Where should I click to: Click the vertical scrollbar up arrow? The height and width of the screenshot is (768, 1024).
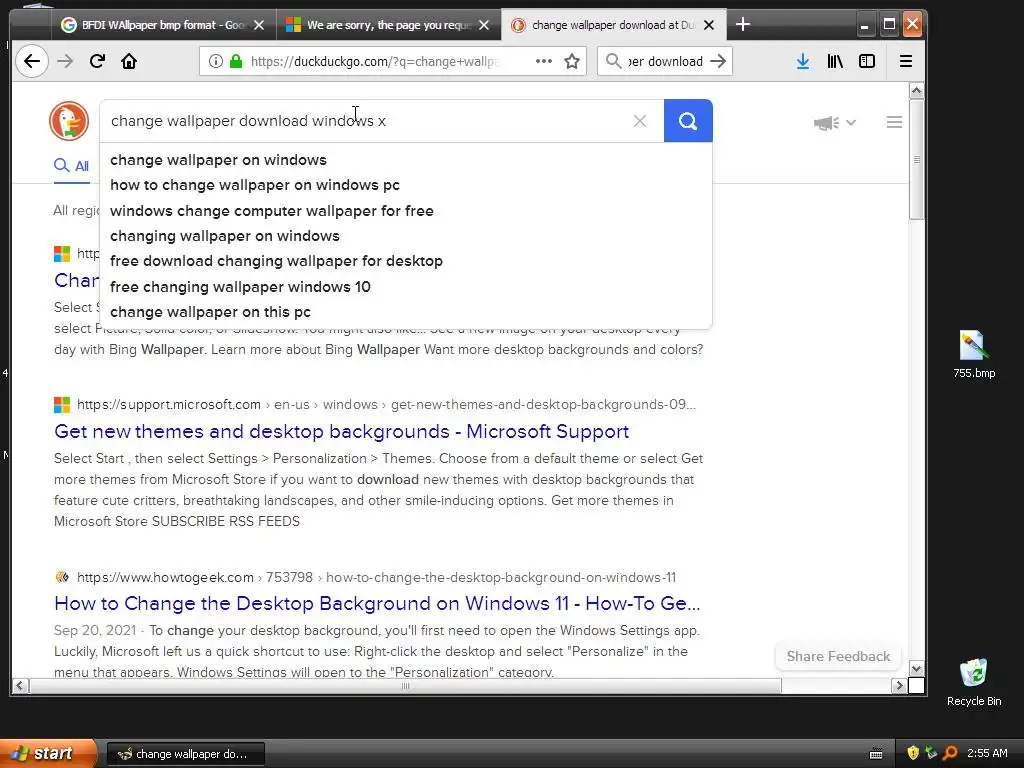click(x=916, y=91)
